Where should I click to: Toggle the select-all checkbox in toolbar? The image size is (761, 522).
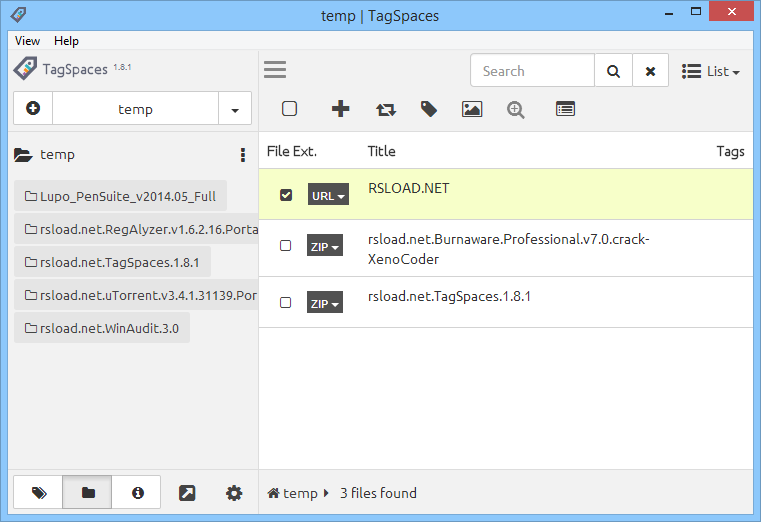[x=289, y=109]
